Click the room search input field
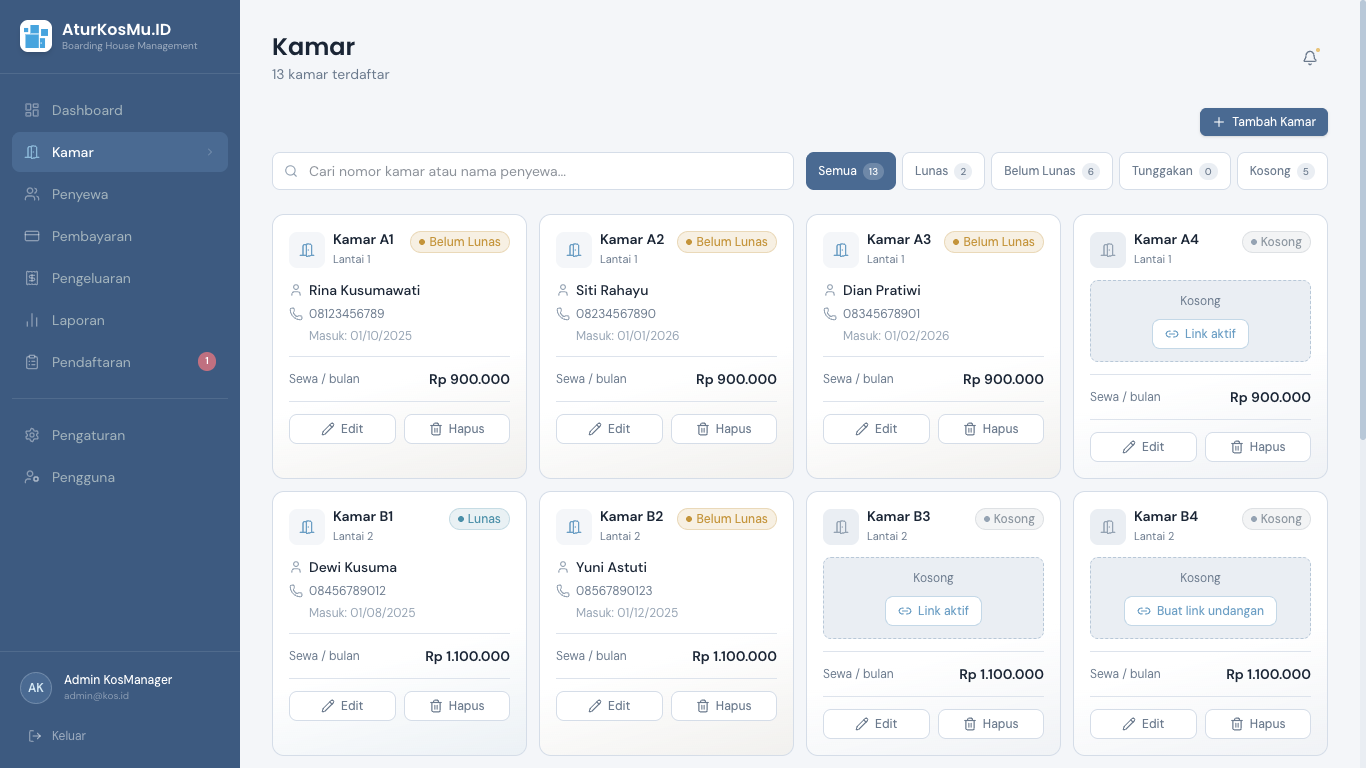 (540, 171)
